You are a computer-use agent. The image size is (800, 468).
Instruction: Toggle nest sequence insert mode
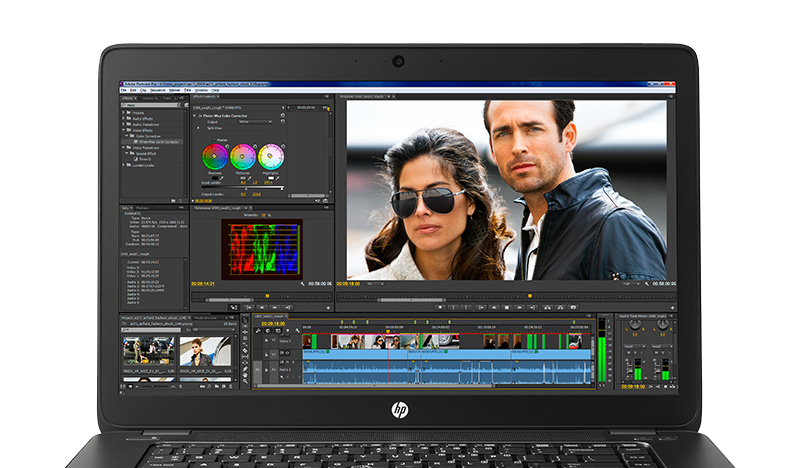[259, 331]
